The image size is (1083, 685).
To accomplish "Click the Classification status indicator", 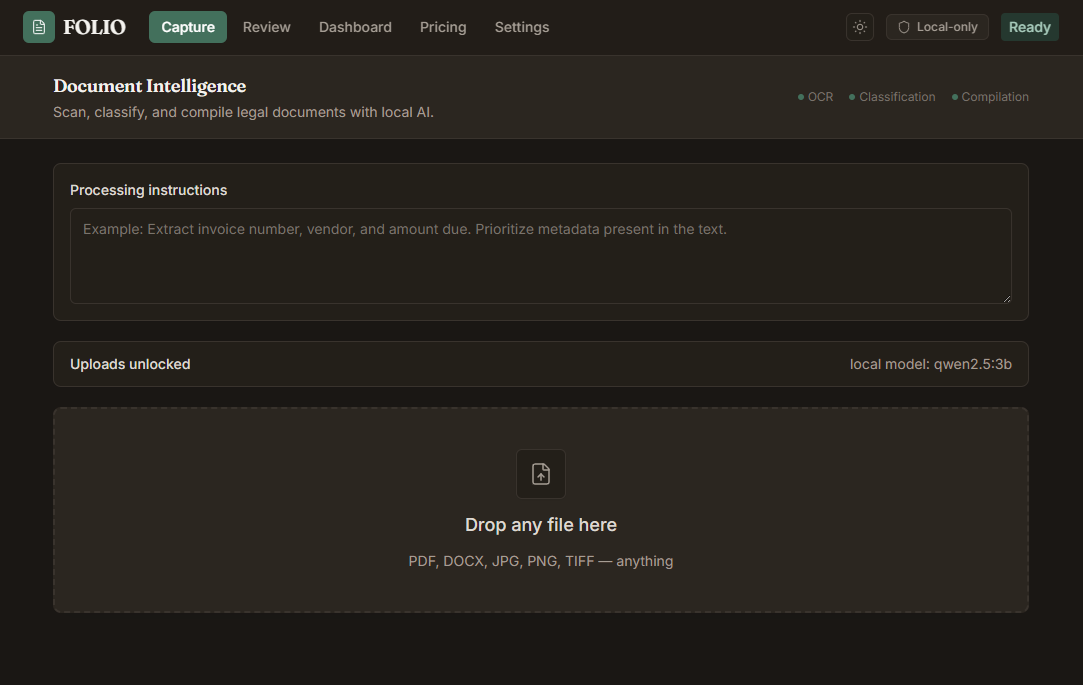I will tap(892, 97).
